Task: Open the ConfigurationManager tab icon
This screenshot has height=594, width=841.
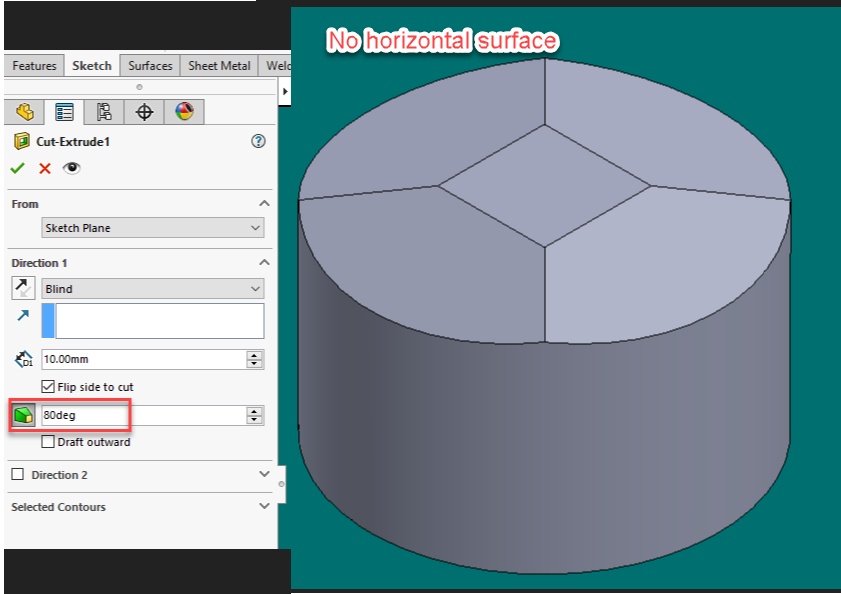Action: pyautogui.click(x=104, y=112)
